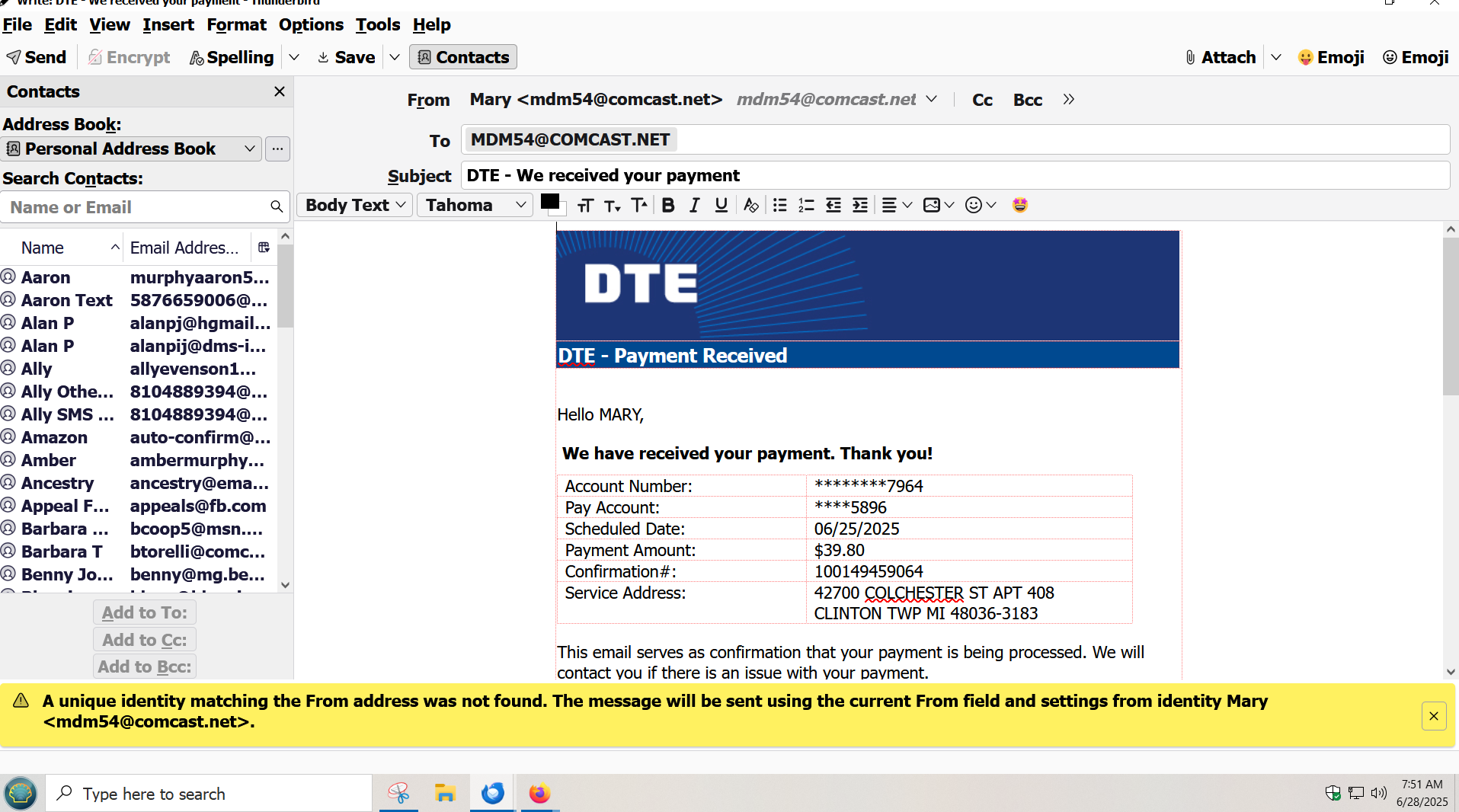The image size is (1459, 812).
Task: Open the insert image dropdown arrow
Action: click(949, 205)
